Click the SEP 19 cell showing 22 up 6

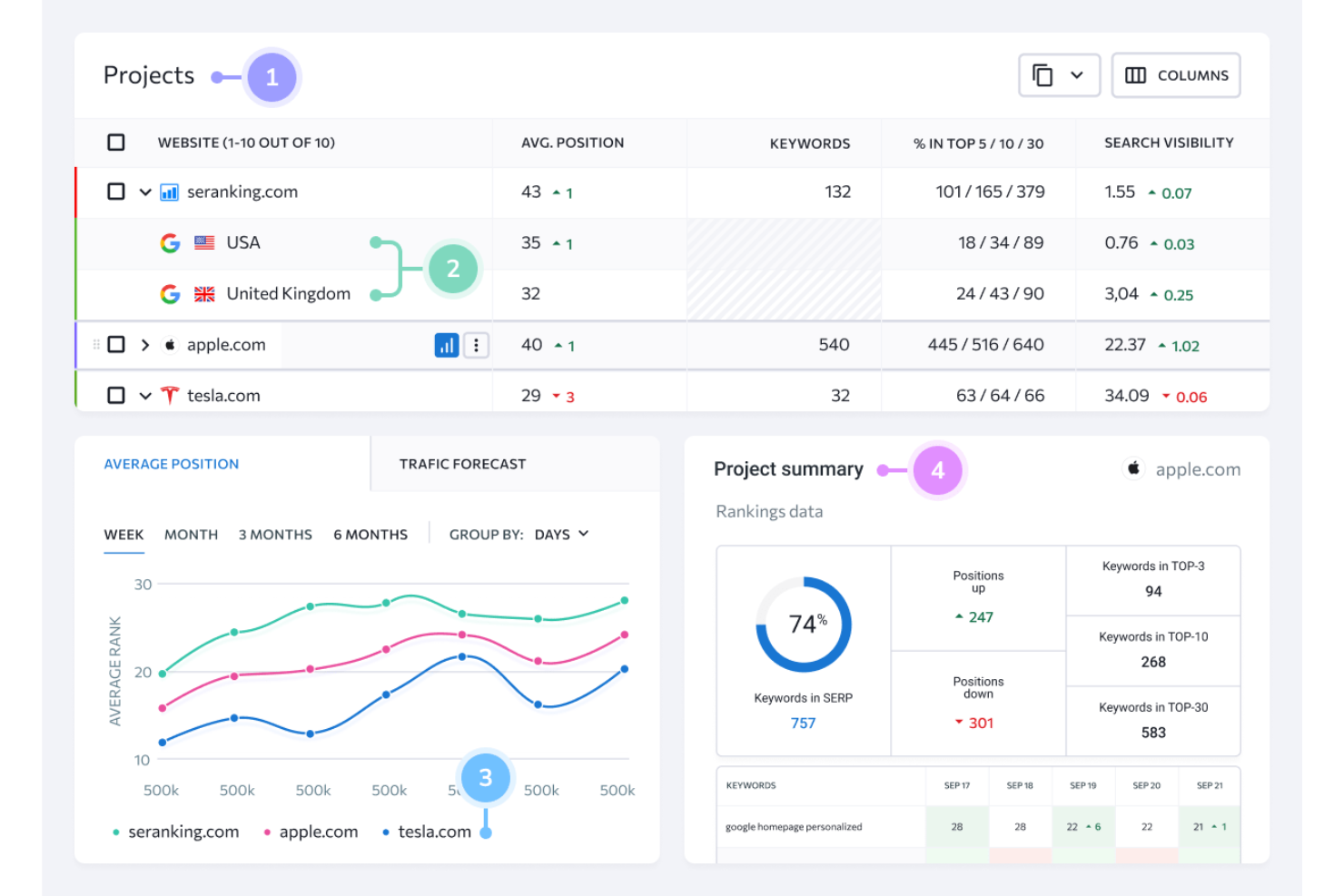click(1083, 827)
